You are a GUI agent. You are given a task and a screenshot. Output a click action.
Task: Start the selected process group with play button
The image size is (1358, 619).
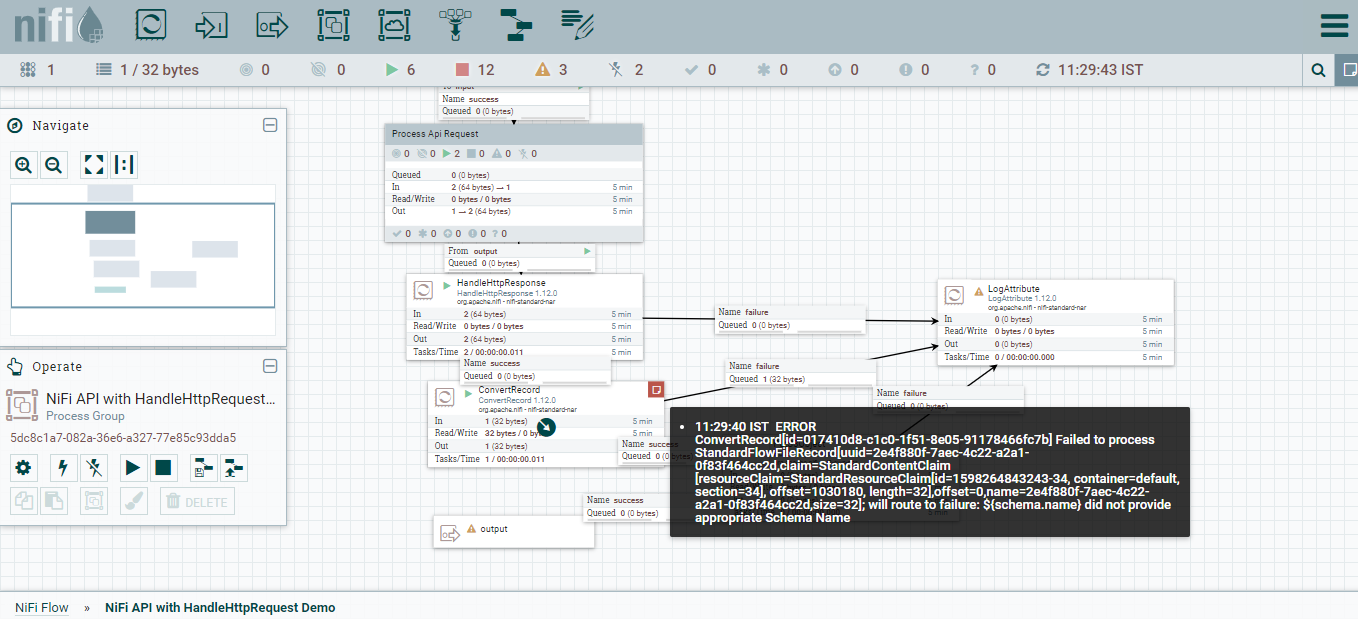tap(133, 467)
